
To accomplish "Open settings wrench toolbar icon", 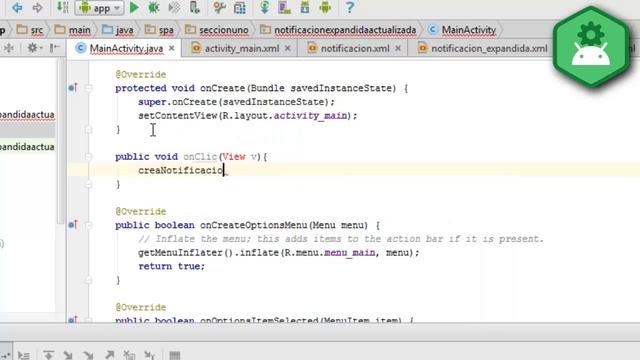I will point(219,7).
